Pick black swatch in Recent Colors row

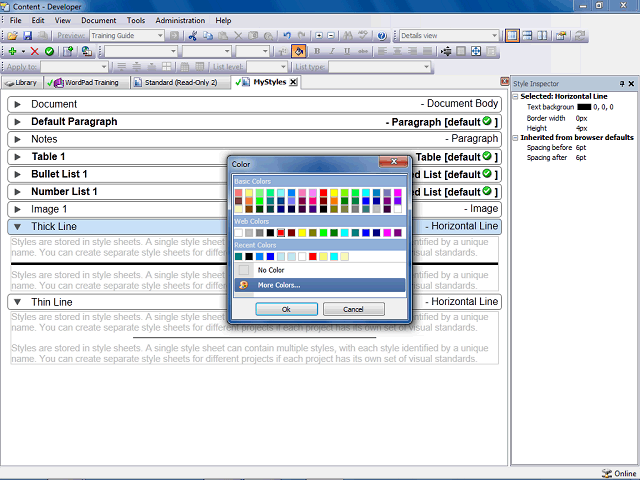[x=249, y=256]
